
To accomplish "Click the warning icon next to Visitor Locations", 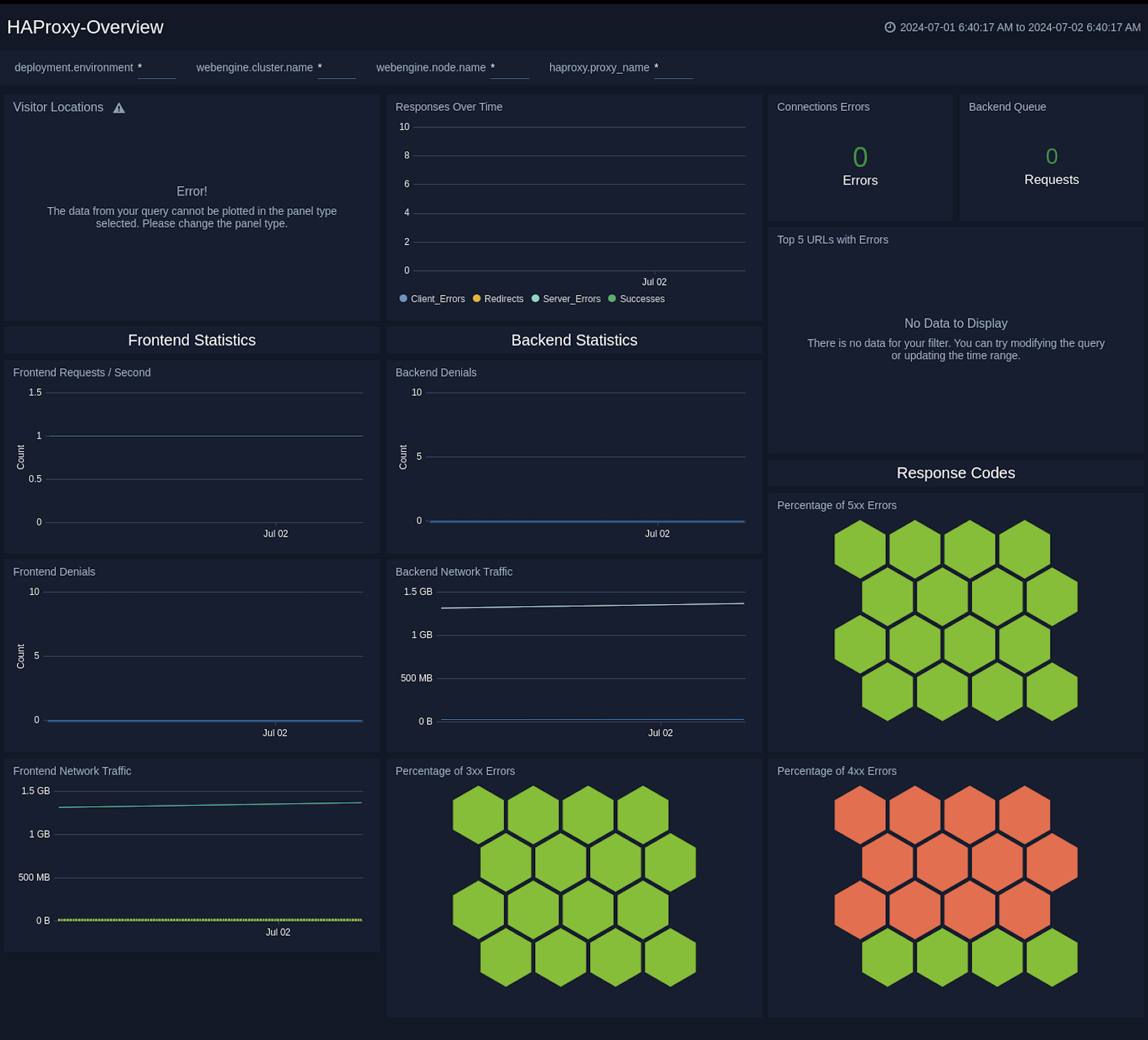I will [119, 107].
